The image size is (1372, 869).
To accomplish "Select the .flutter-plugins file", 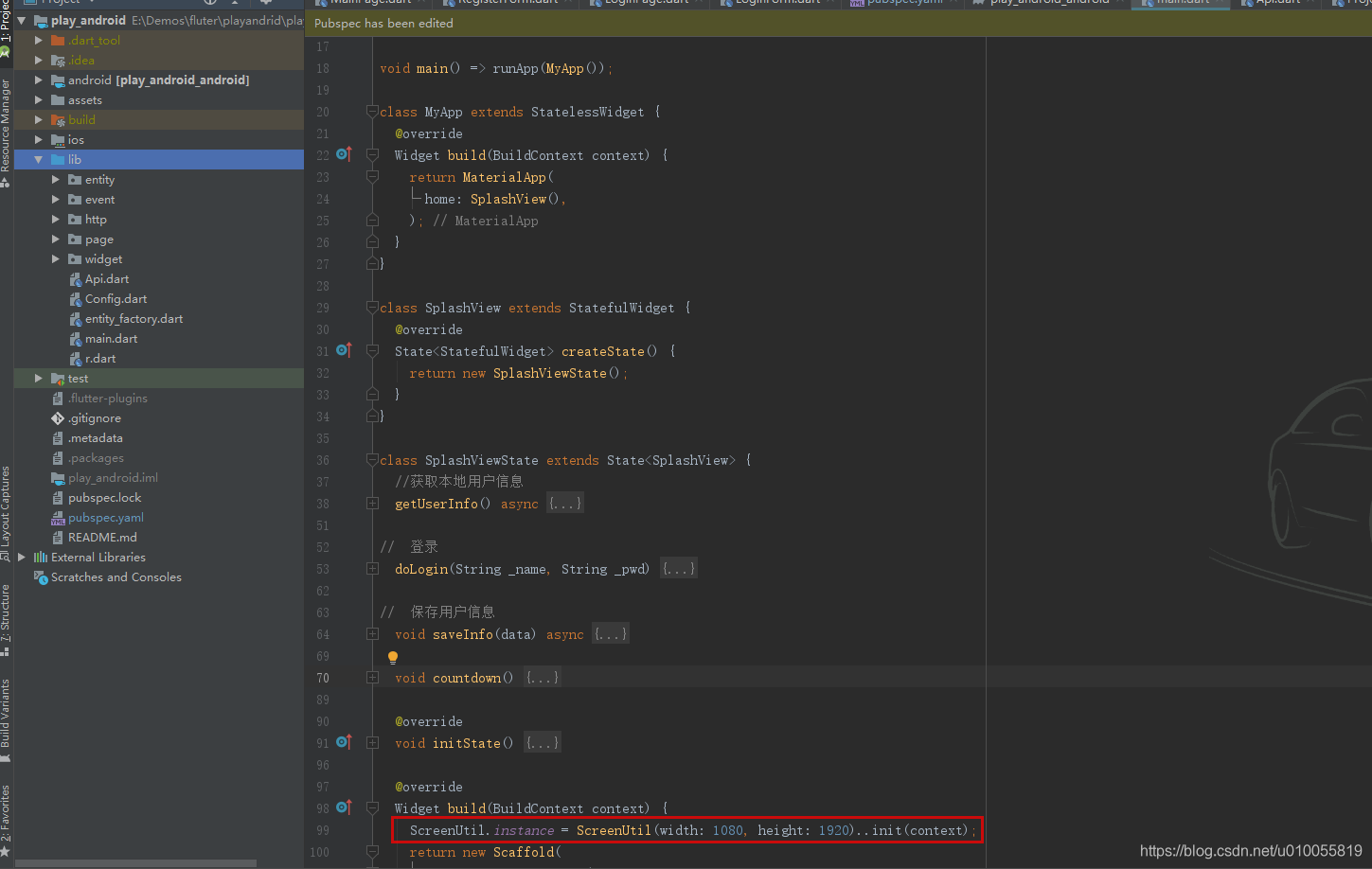I will pyautogui.click(x=107, y=399).
